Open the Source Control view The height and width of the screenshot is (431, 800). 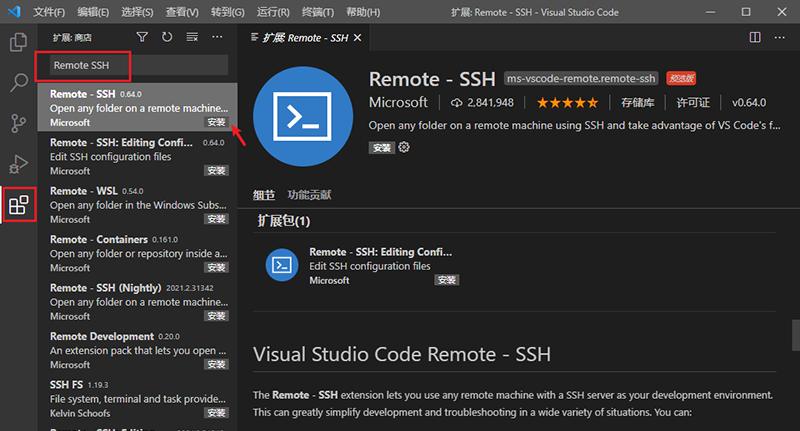coord(18,123)
